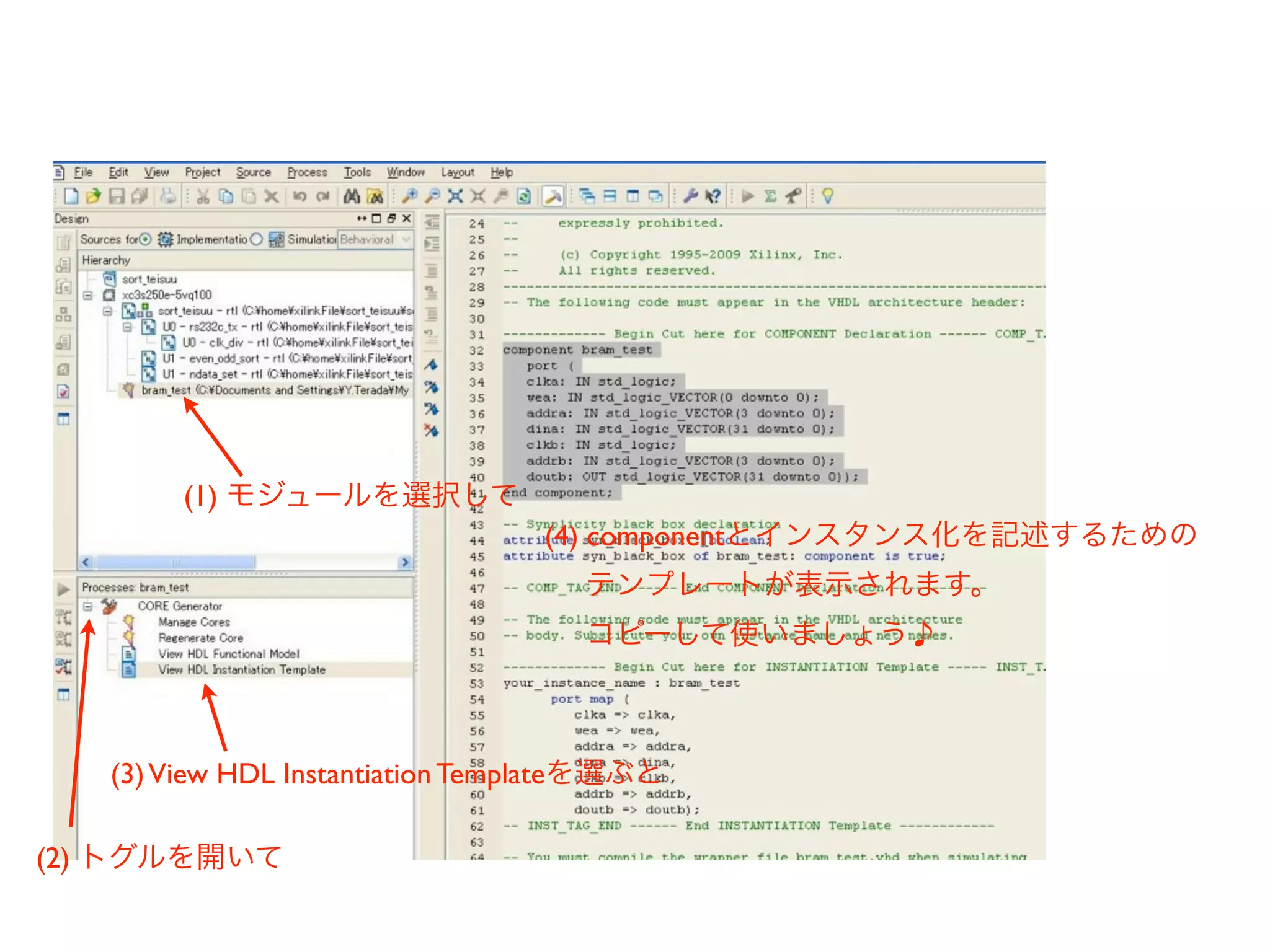
Task: Click Manage Cores process
Action: click(x=193, y=622)
